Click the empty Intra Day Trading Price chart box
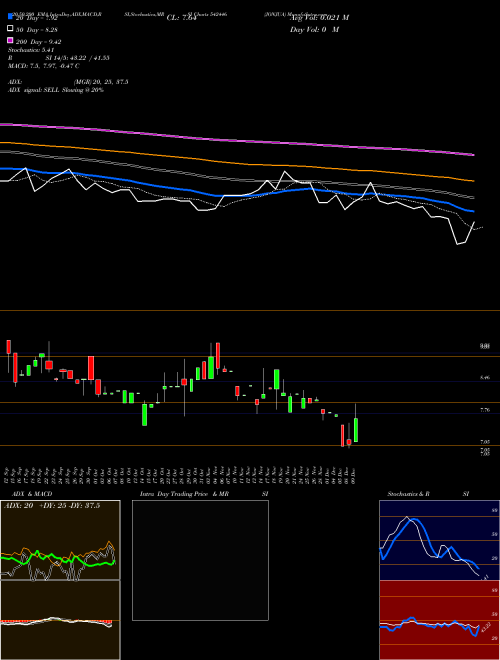The image size is (500, 660). pyautogui.click(x=200, y=560)
